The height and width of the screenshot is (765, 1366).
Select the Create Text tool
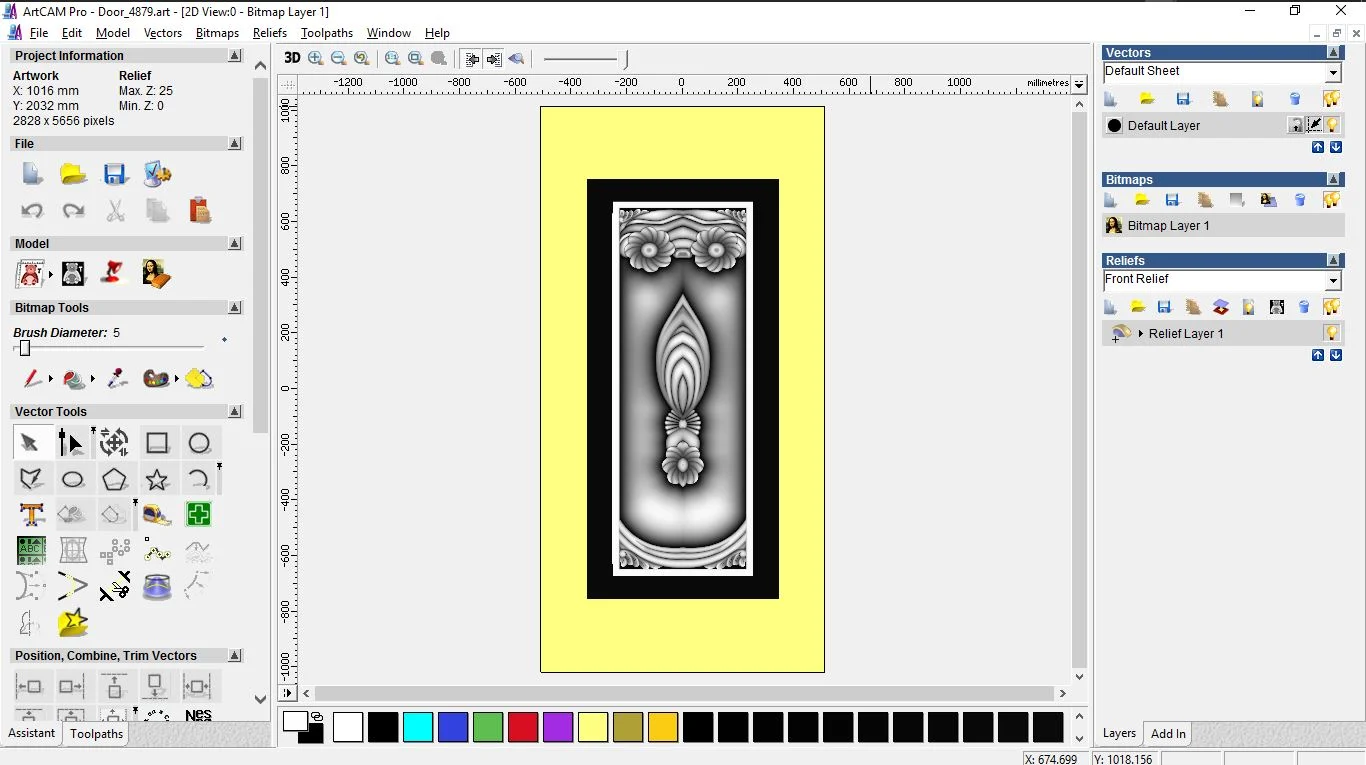[x=31, y=514]
